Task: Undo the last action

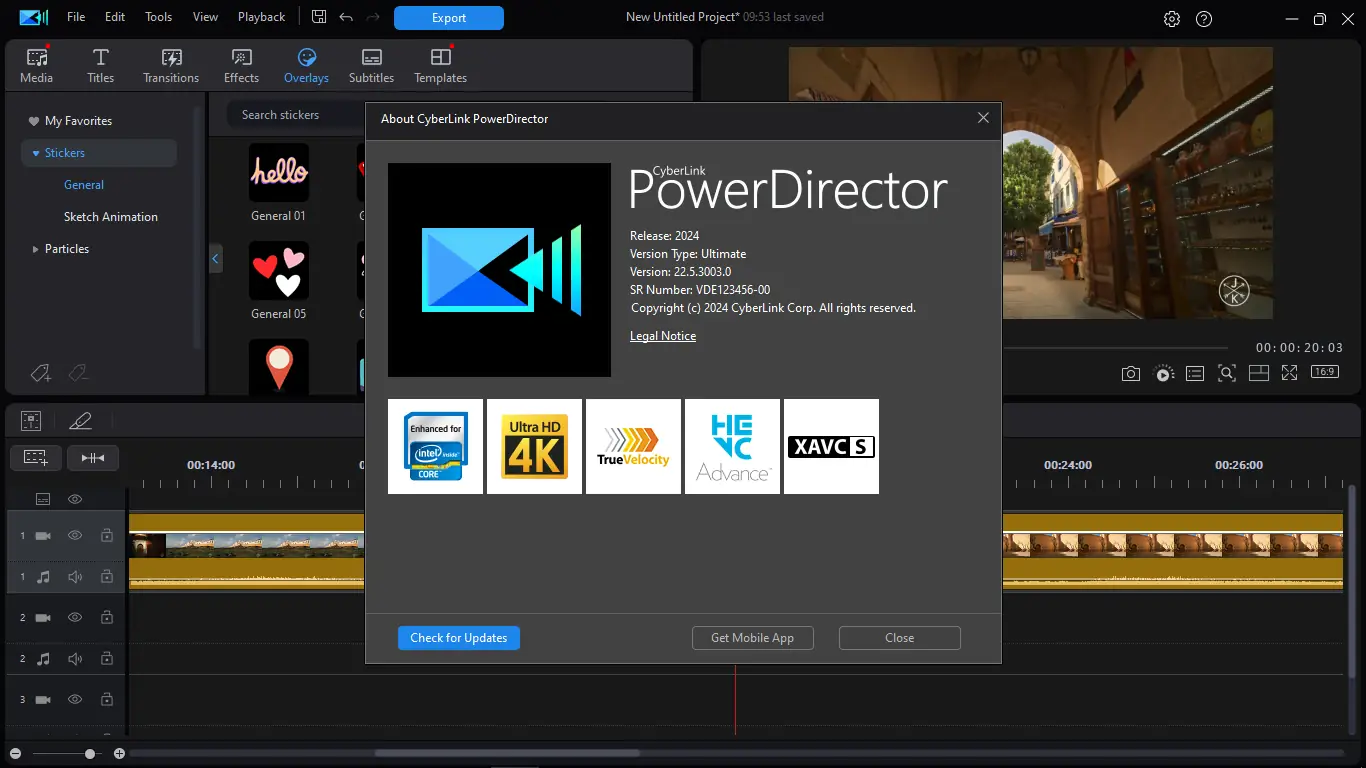Action: [346, 17]
